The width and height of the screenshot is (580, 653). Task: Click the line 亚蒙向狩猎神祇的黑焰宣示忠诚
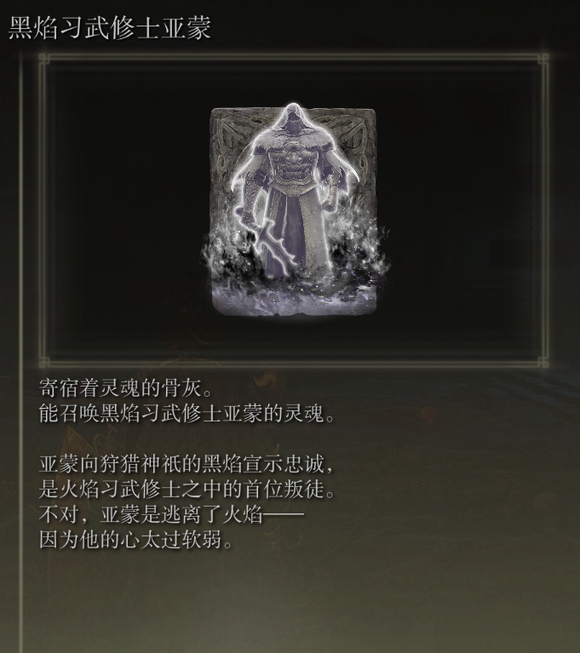[x=187, y=464]
